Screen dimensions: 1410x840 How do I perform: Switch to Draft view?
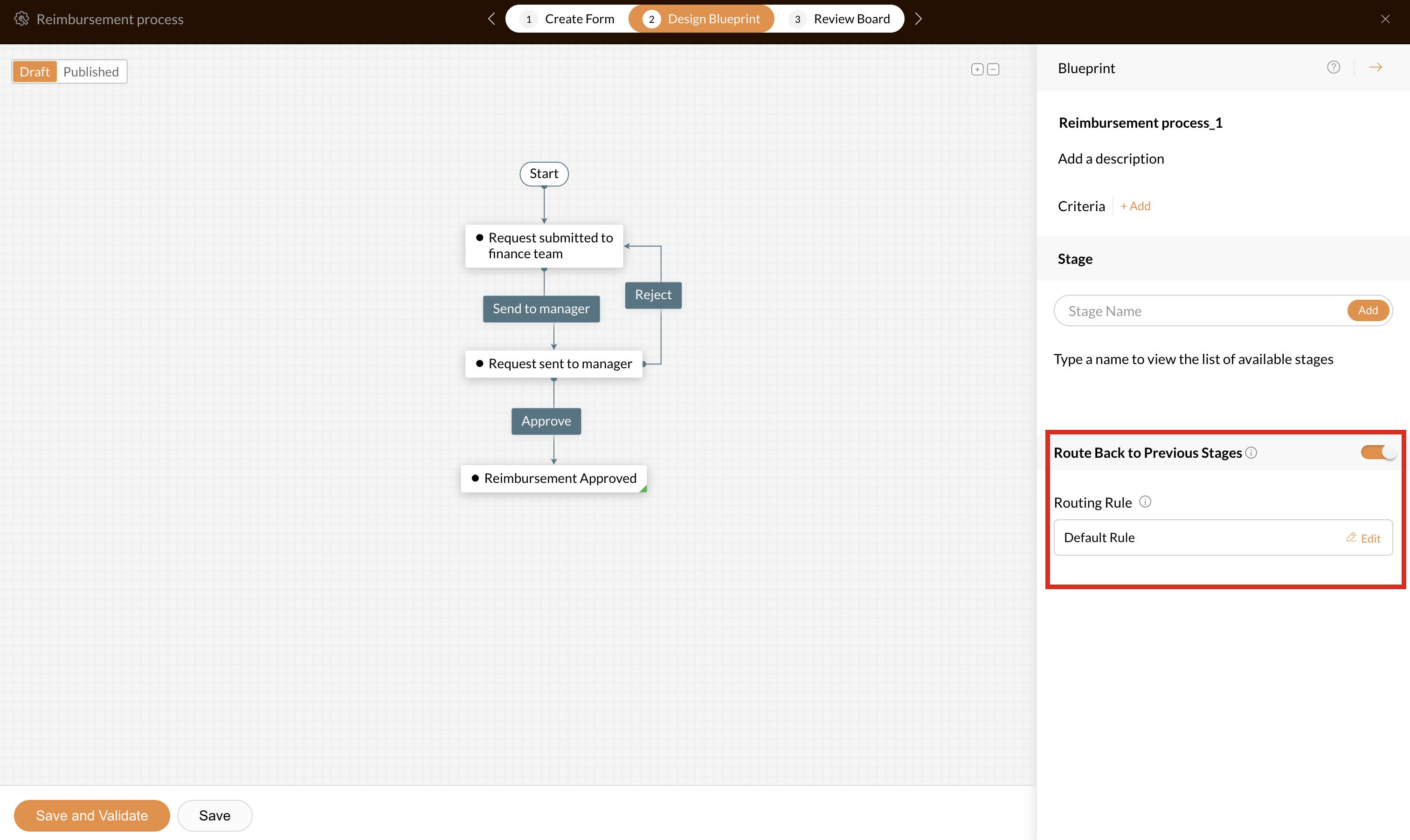click(x=35, y=72)
